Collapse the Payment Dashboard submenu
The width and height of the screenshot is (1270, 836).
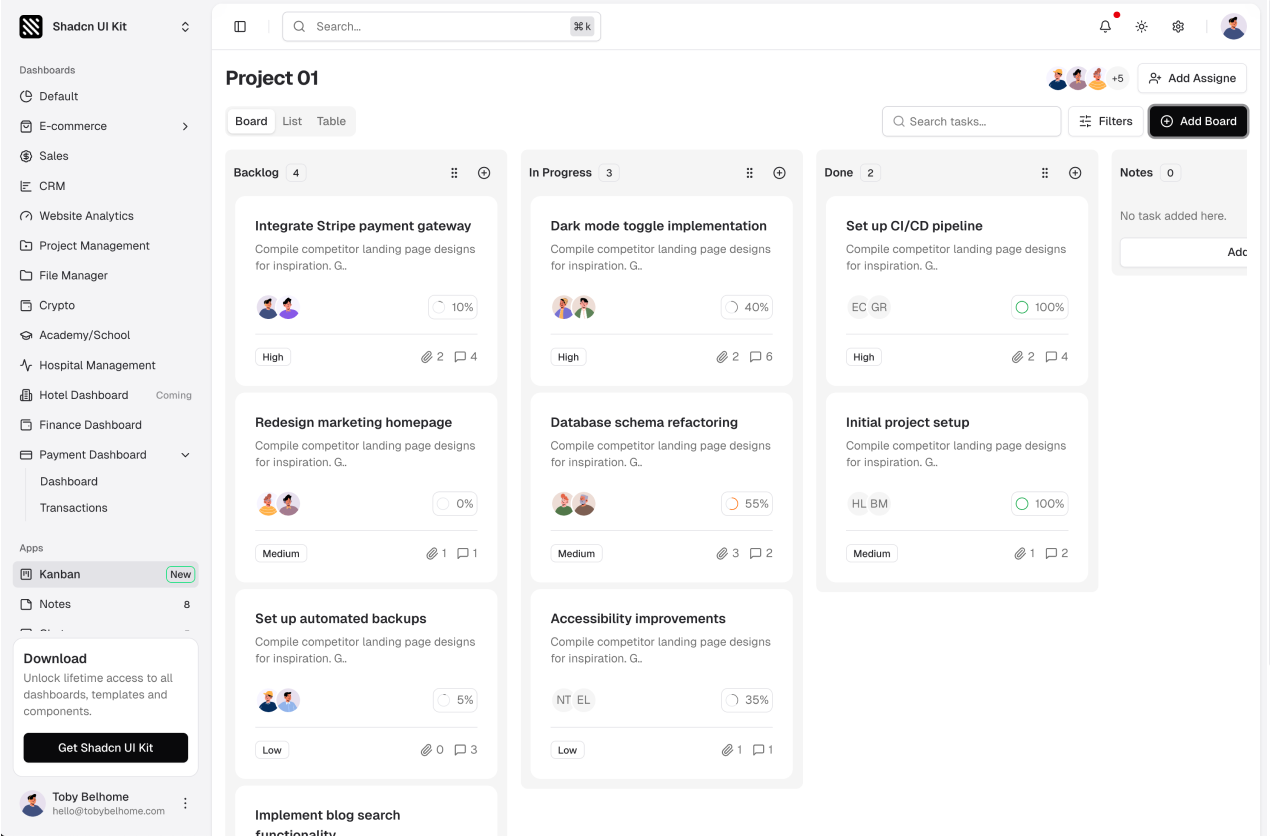[185, 455]
